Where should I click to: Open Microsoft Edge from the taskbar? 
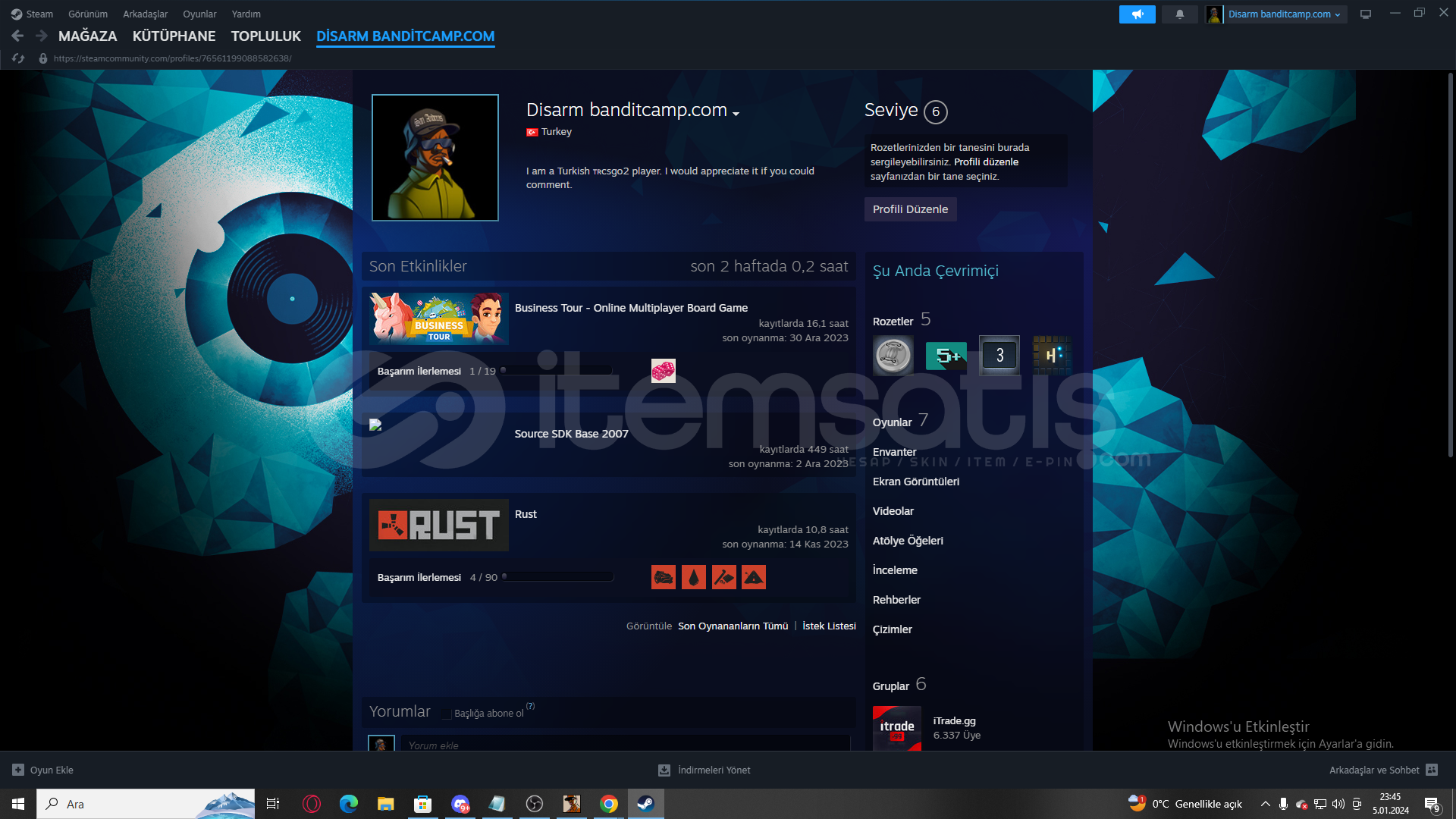(349, 804)
